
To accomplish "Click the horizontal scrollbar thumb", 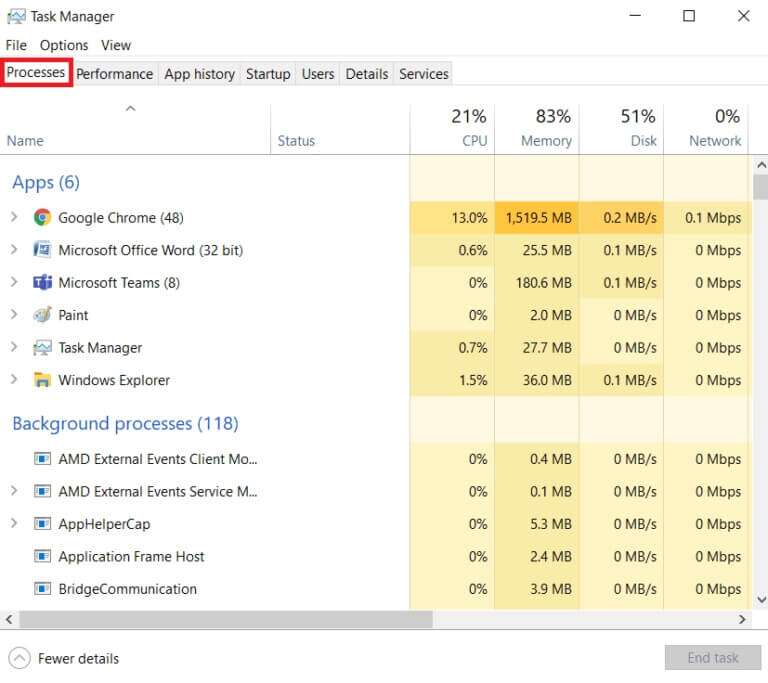I will point(226,619).
